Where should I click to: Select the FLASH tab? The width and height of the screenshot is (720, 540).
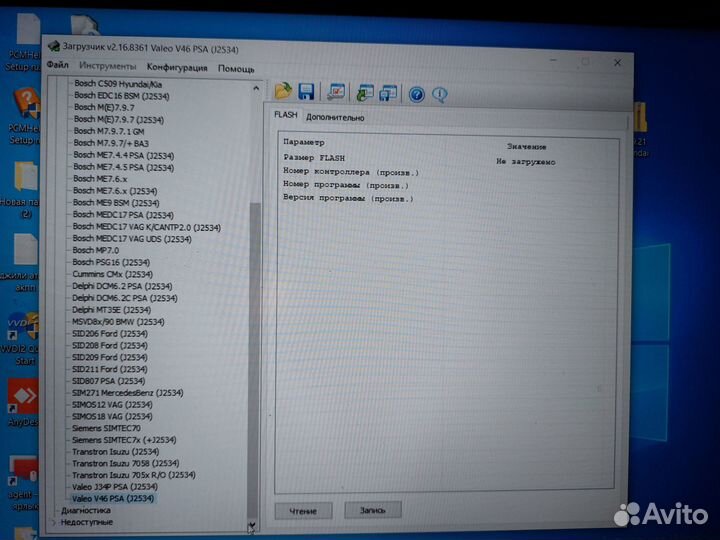click(286, 116)
